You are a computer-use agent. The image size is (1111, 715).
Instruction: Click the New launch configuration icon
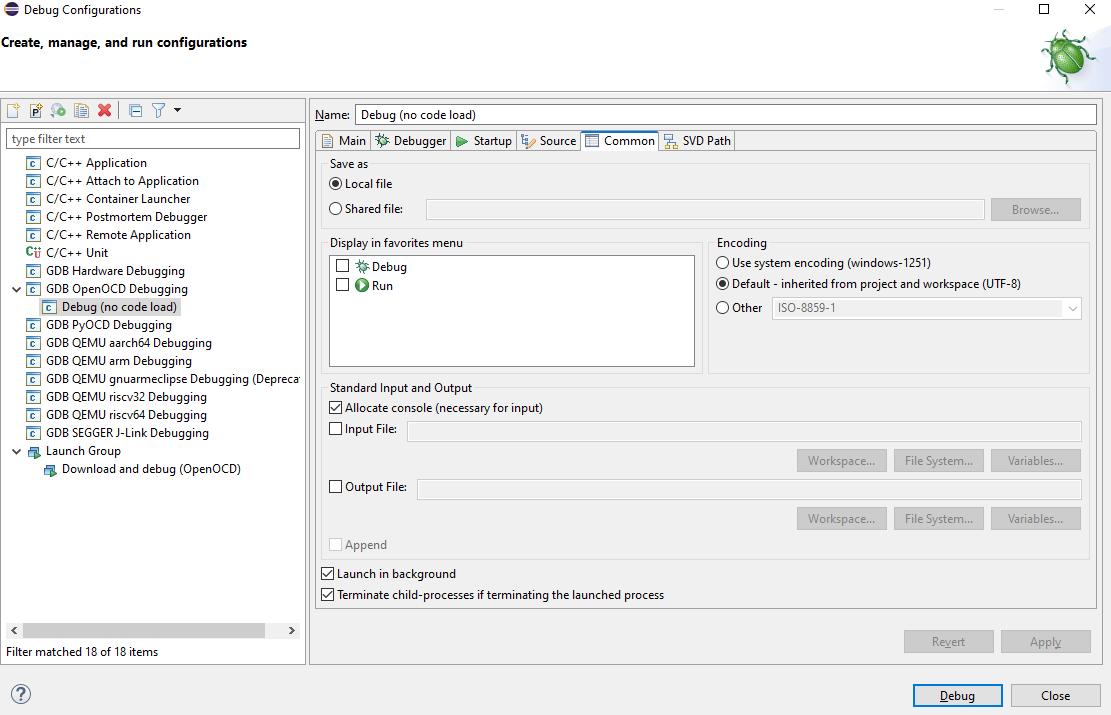click(x=13, y=110)
